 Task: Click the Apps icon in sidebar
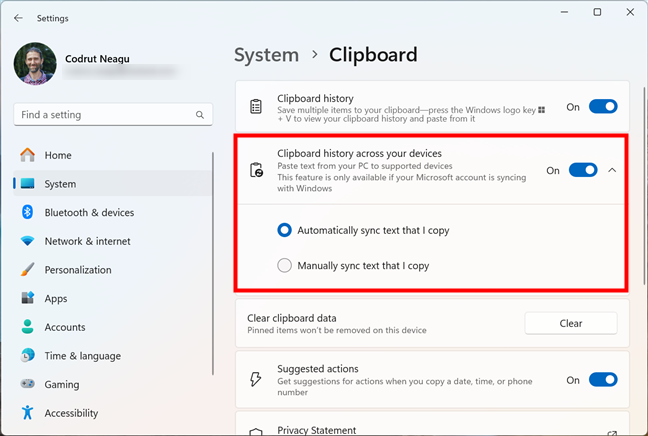(28, 298)
